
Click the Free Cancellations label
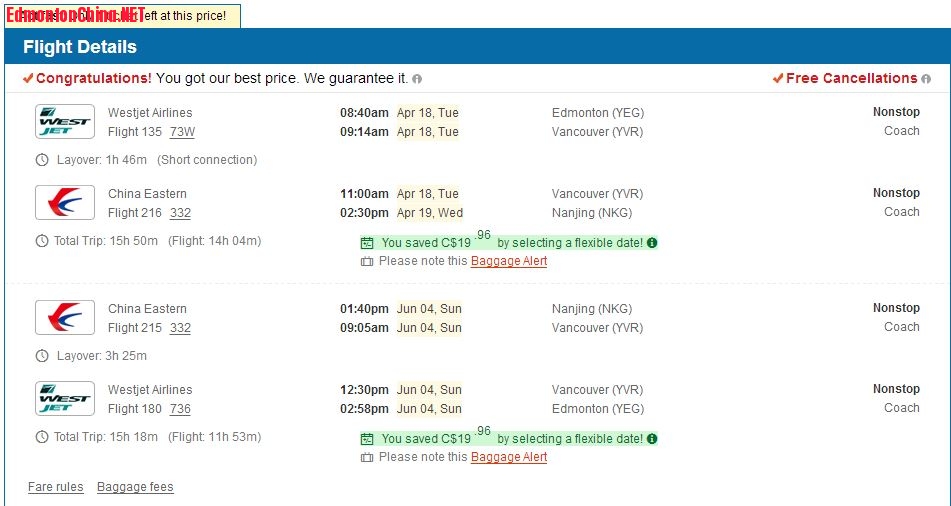[851, 78]
